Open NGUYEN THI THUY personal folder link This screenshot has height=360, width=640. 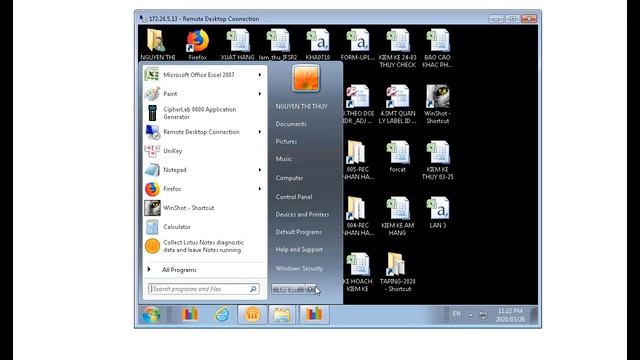click(302, 106)
